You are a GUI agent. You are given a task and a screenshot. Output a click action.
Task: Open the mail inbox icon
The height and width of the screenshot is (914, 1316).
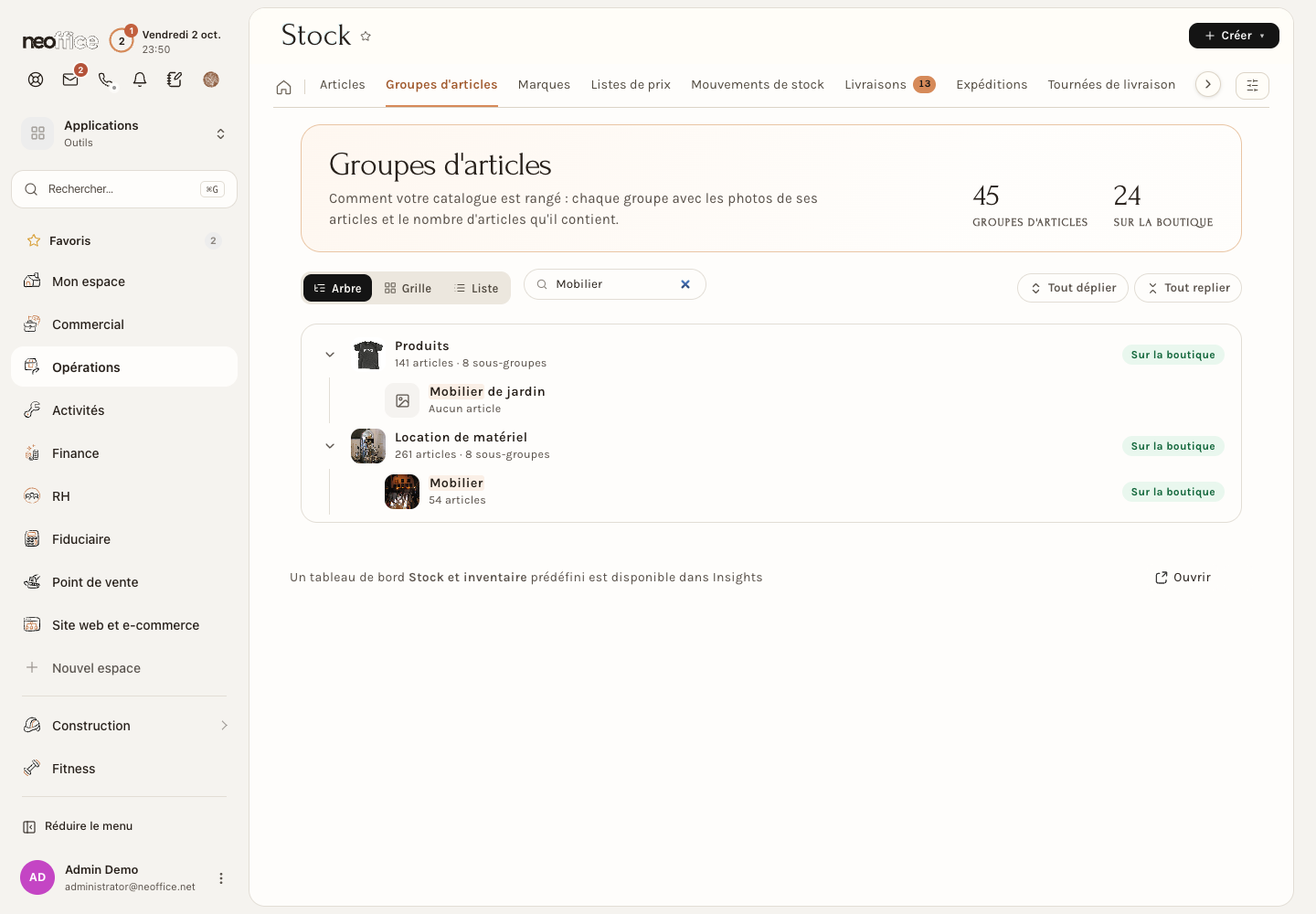tap(70, 80)
